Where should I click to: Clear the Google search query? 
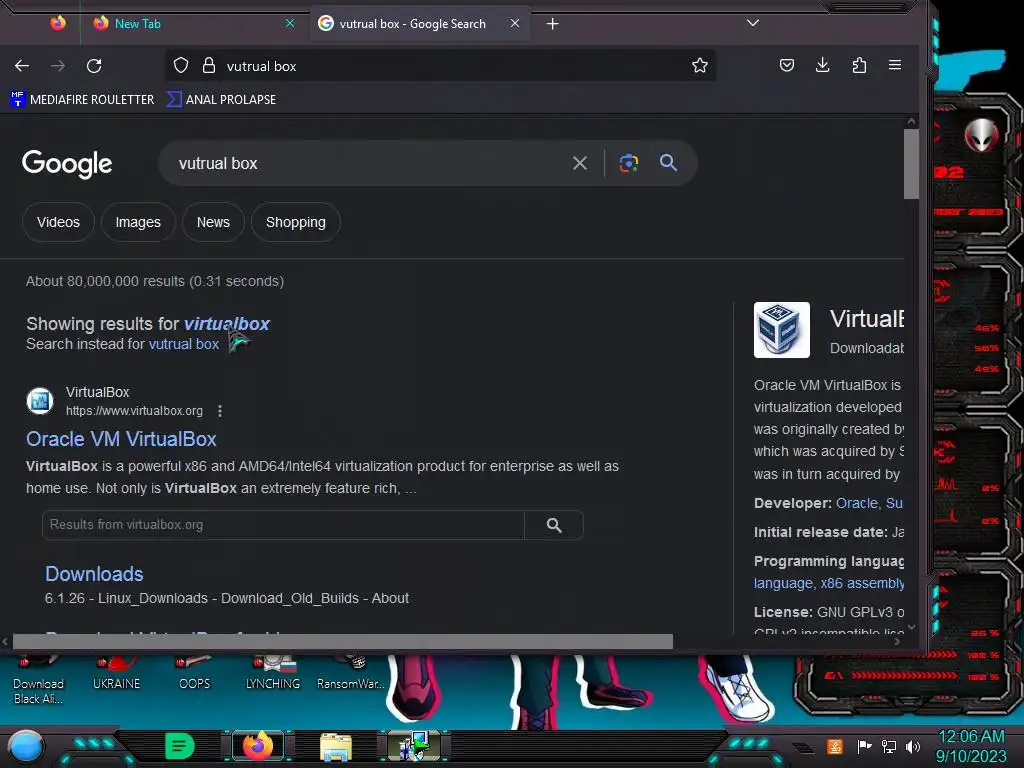point(579,163)
